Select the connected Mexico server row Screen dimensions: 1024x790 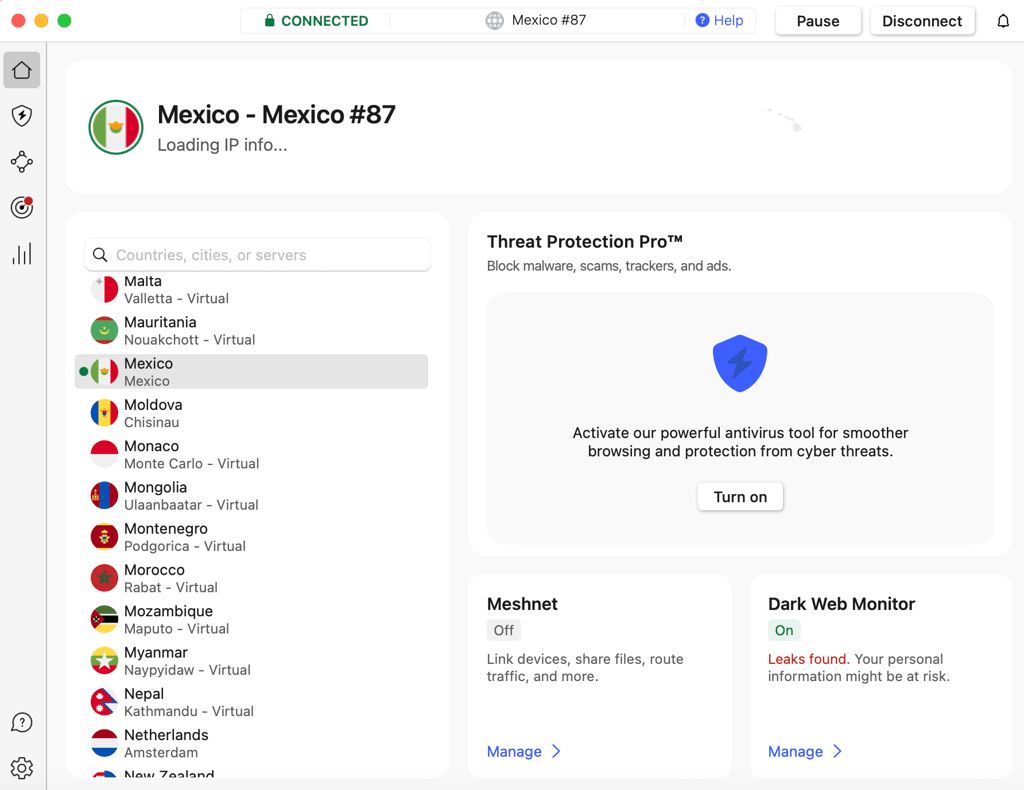click(x=251, y=371)
